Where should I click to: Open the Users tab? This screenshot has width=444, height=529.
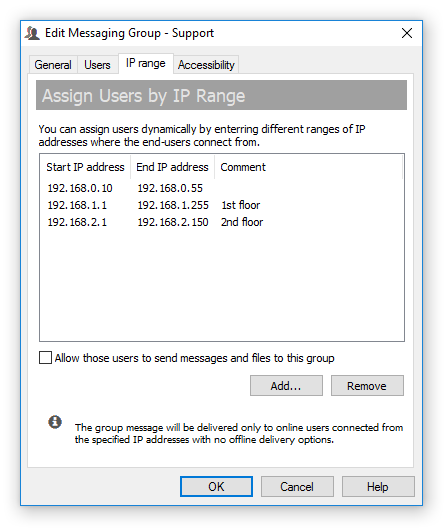click(x=98, y=64)
